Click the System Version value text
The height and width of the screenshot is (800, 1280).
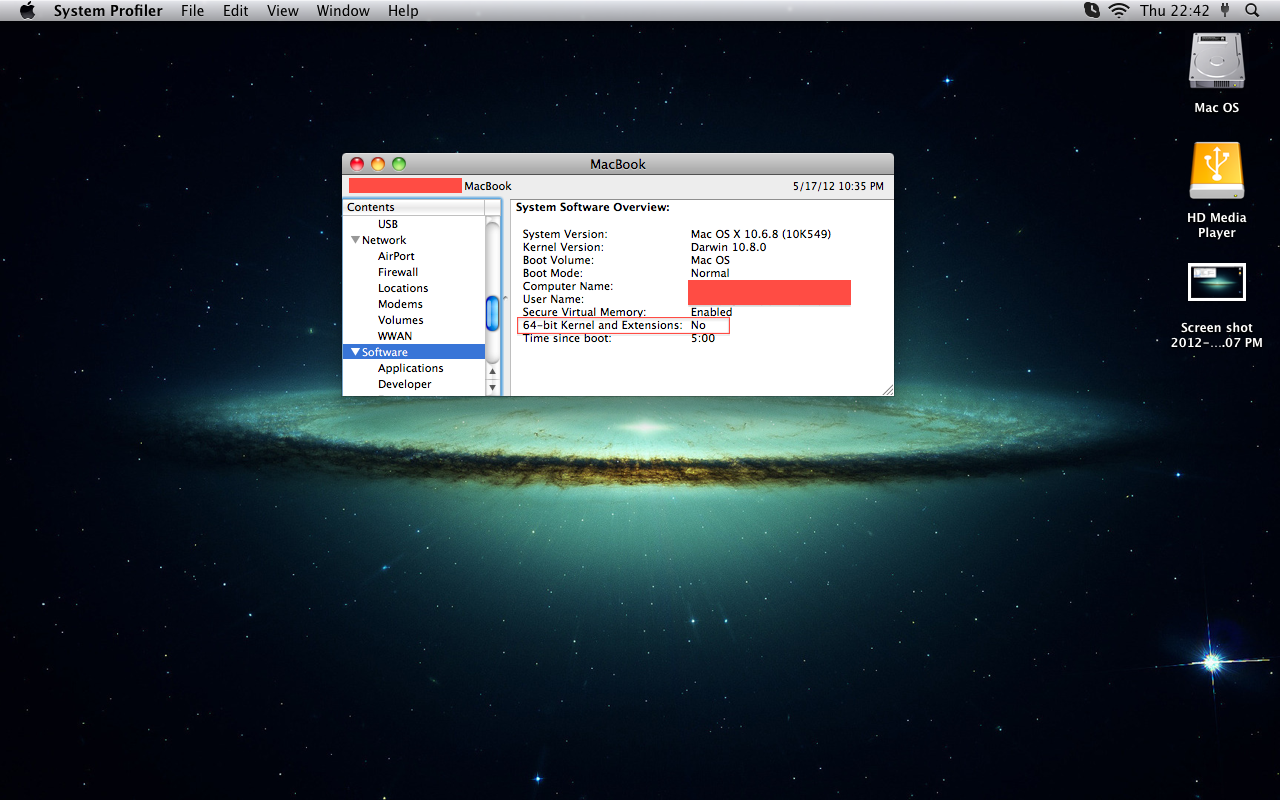(x=761, y=234)
